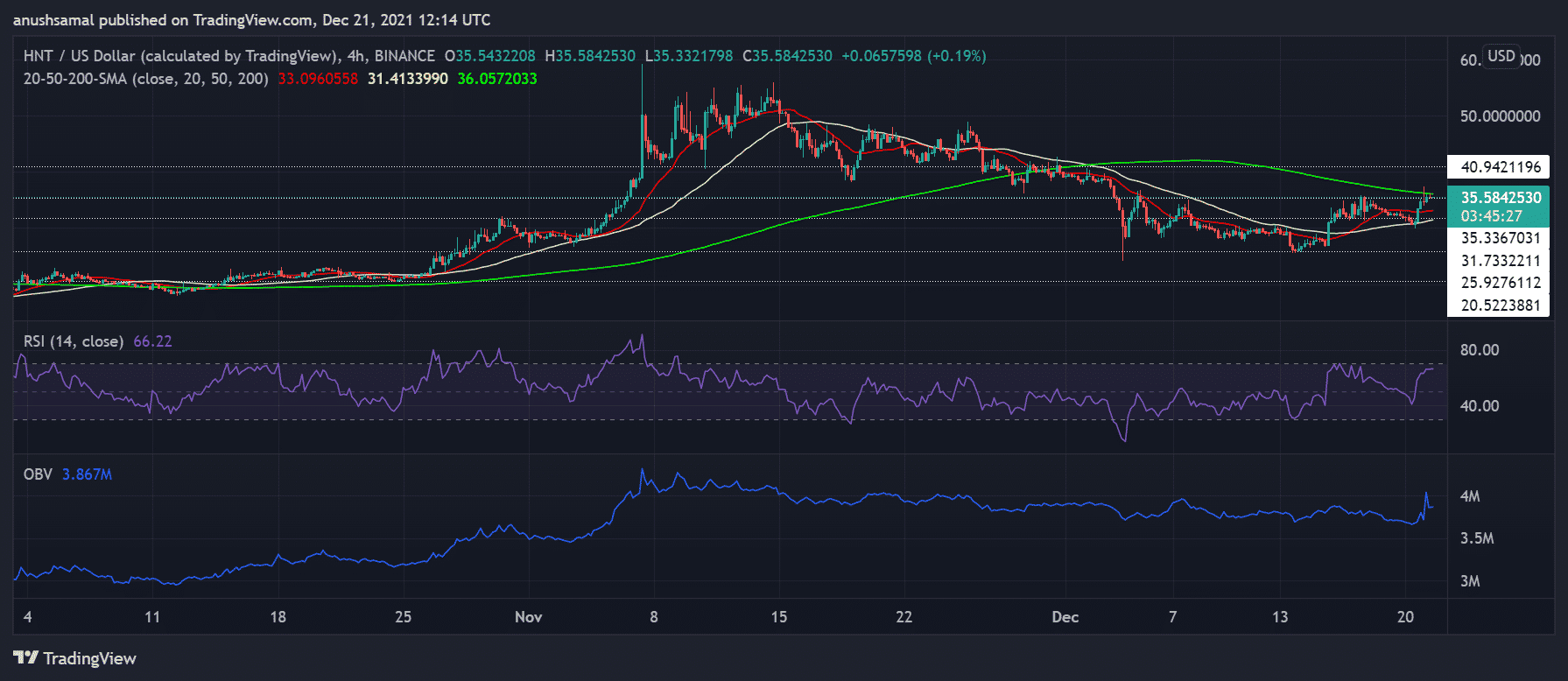1568x681 pixels.
Task: Click the TradingView logo icon at bottom left
Action: click(x=25, y=658)
